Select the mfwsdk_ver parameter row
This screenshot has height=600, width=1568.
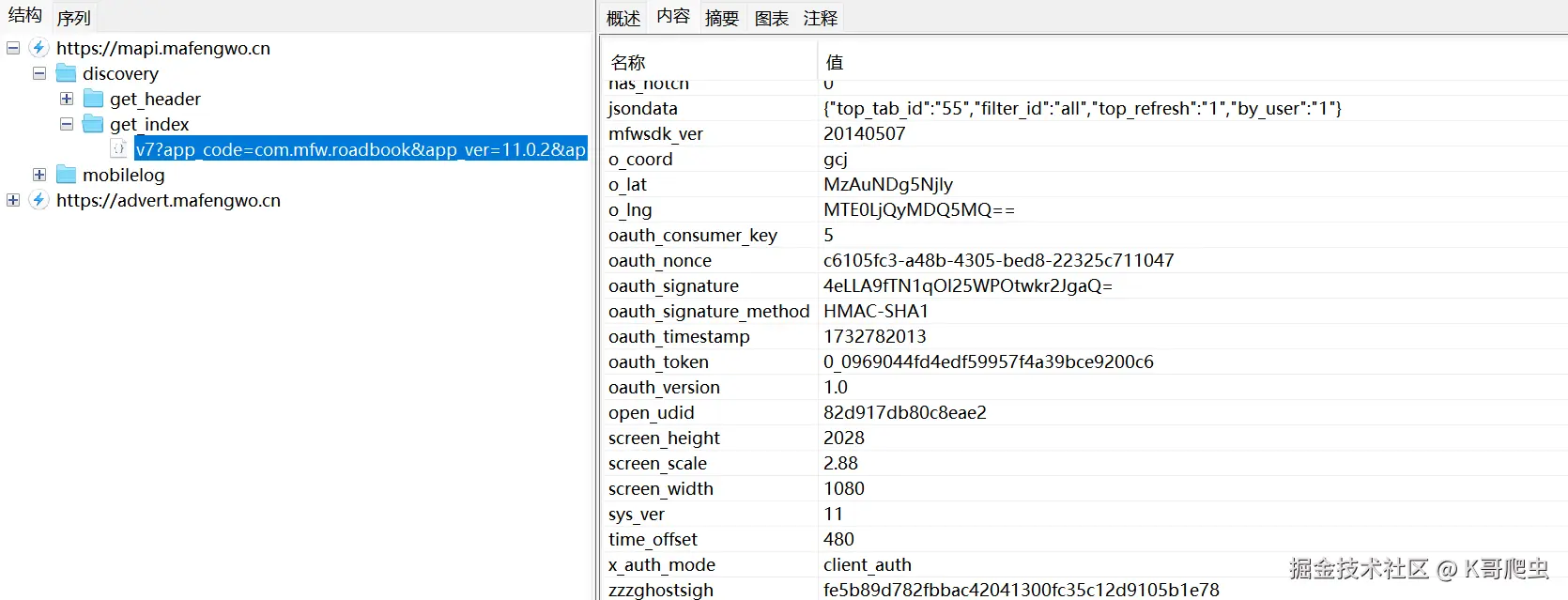1084,133
